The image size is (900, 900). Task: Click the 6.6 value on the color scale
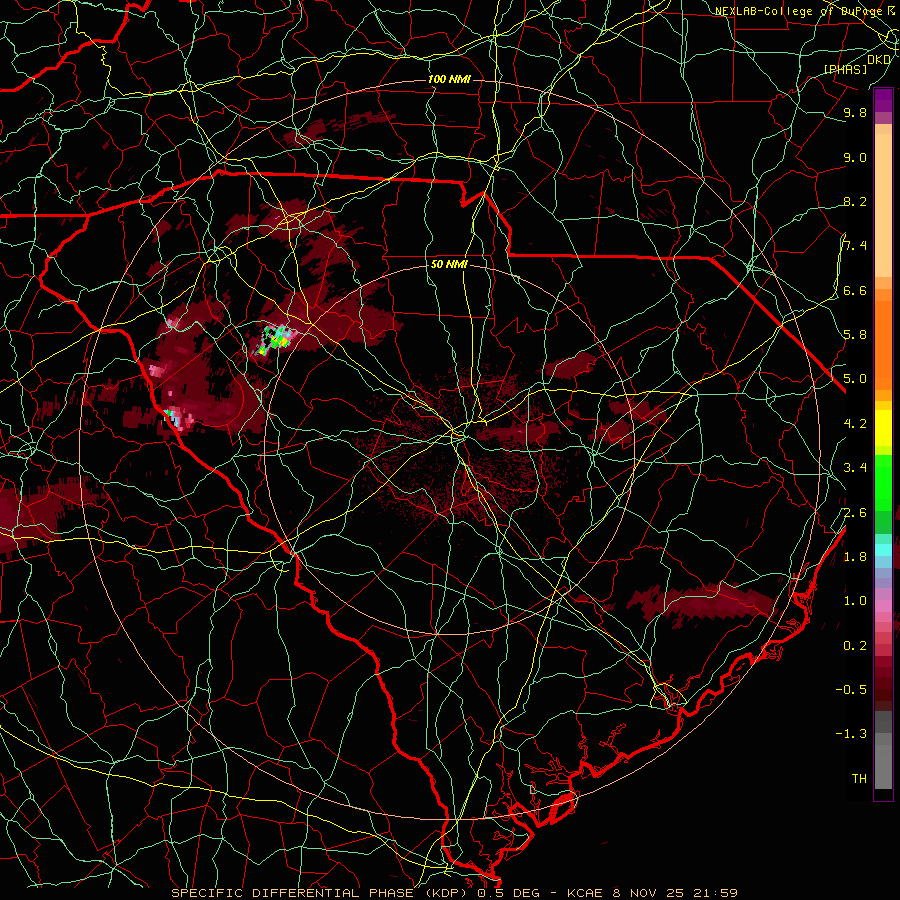click(x=855, y=290)
